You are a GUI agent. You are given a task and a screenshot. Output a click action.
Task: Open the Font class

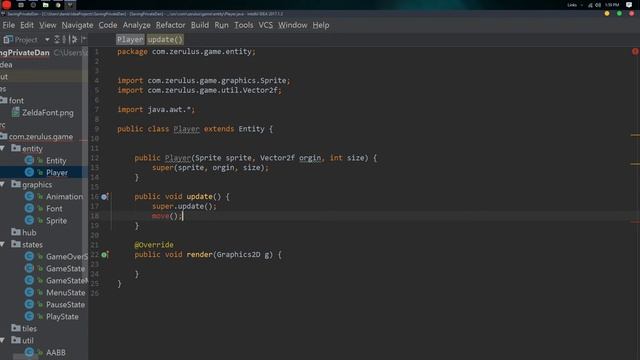(54, 209)
